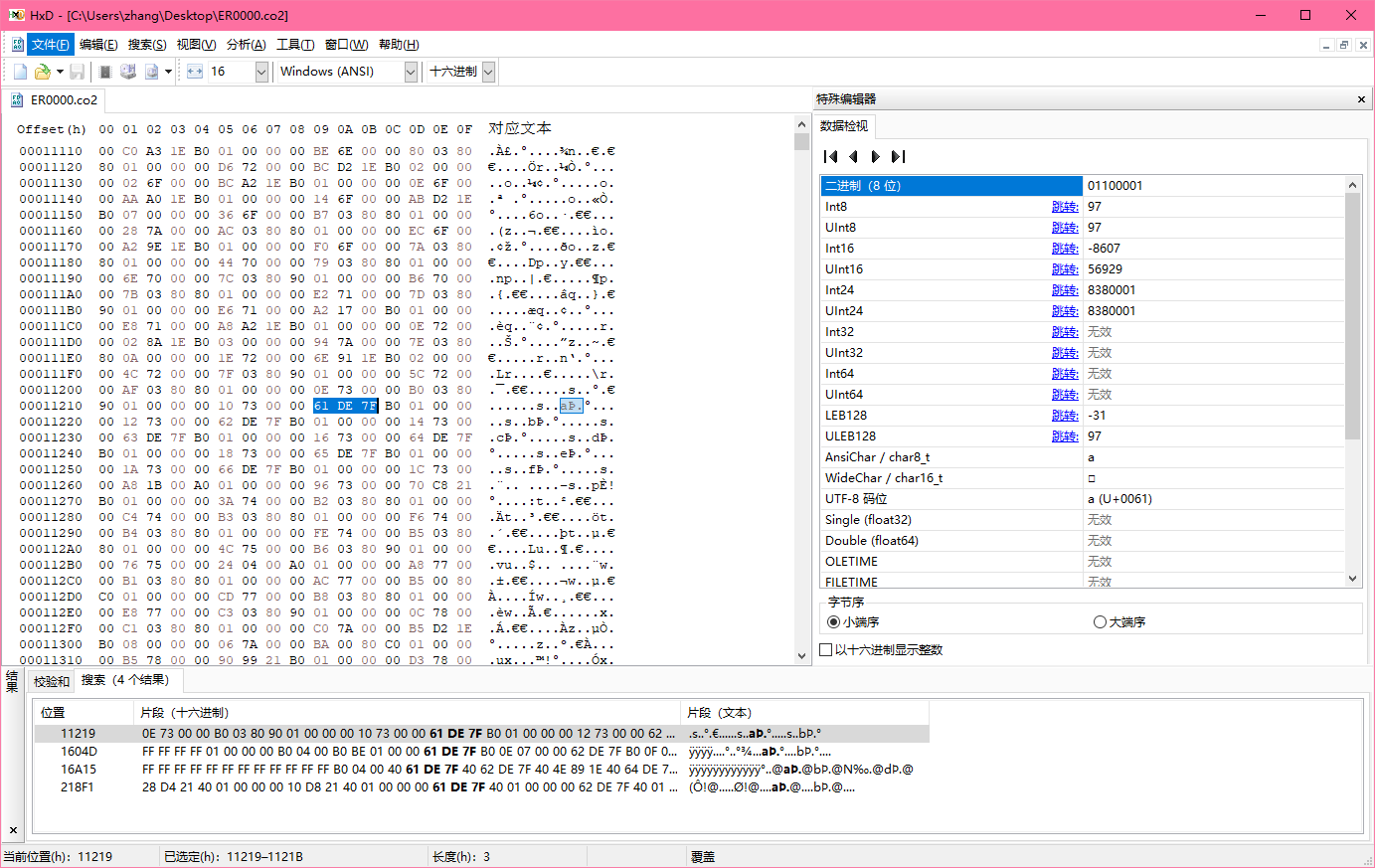Click the Open disk image icon
This screenshot has width=1375, height=868.
click(x=151, y=72)
